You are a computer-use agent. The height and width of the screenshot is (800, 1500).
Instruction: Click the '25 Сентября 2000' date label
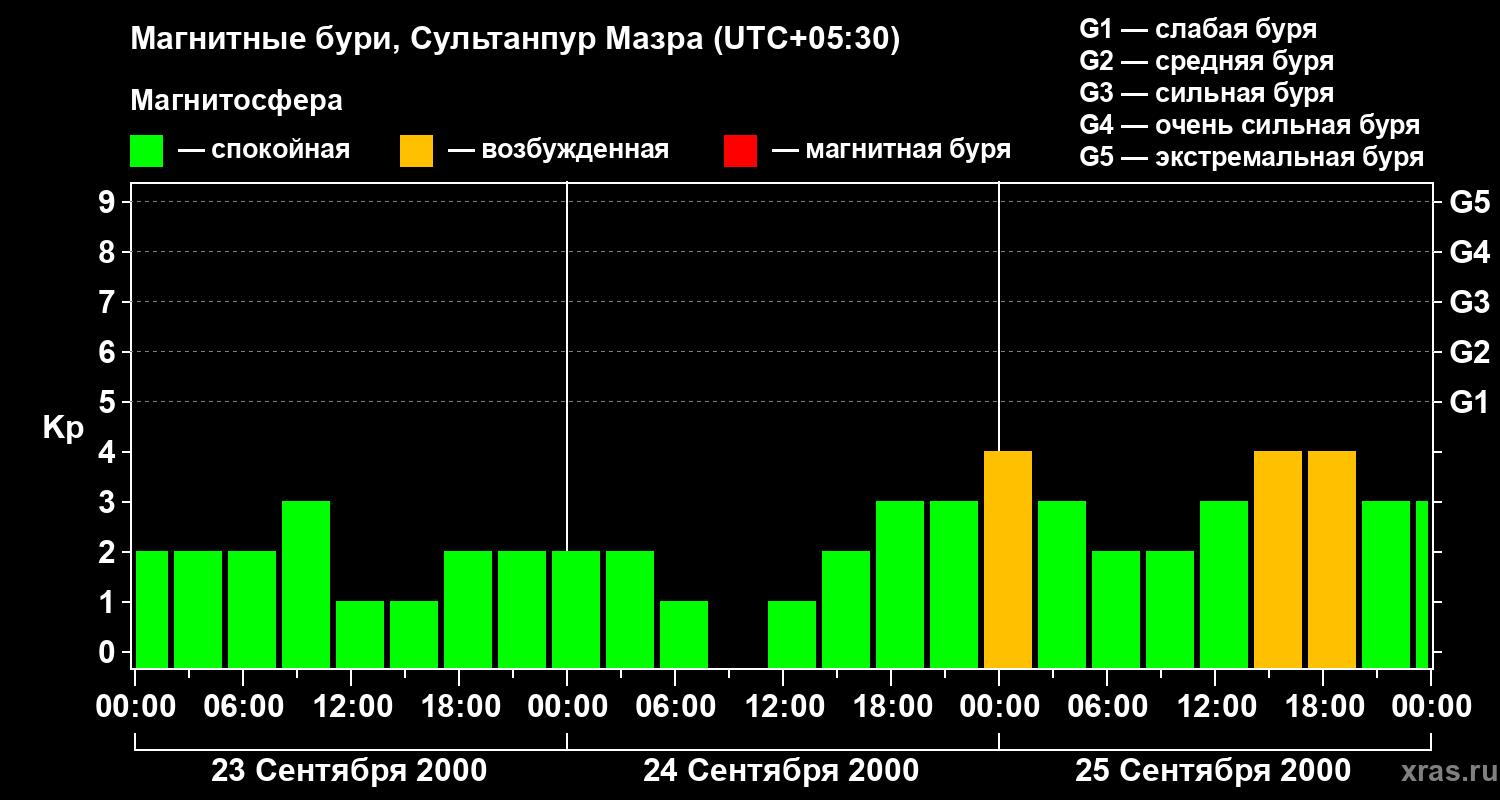coord(1213,770)
